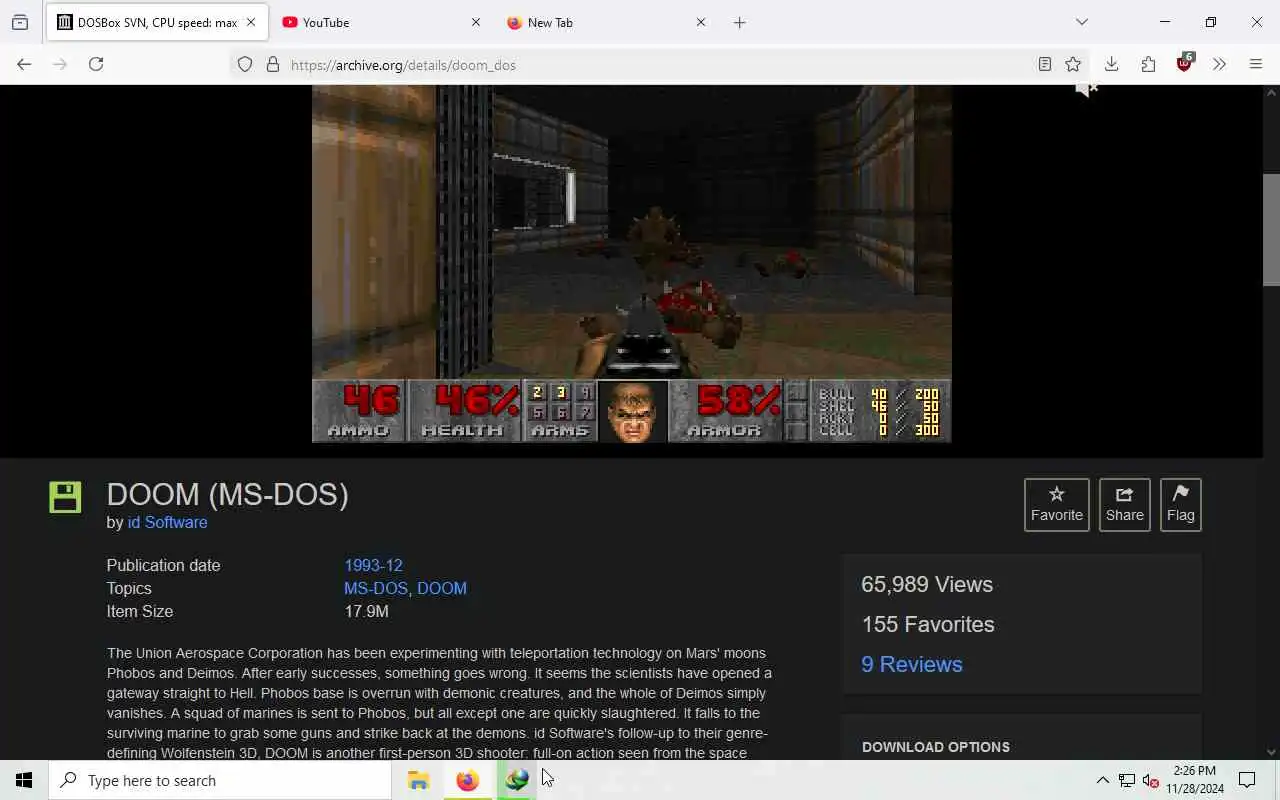The height and width of the screenshot is (800, 1280).
Task: Click the DOWNLOAD OPTIONS heading
Action: pyautogui.click(x=936, y=747)
